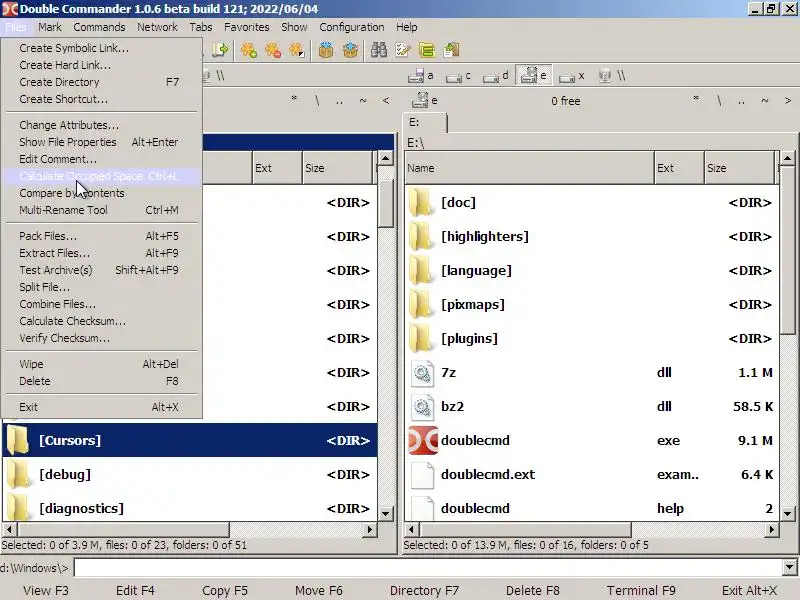Sort left panel by Ext column header
This screenshot has height=600, width=800.
click(x=278, y=168)
